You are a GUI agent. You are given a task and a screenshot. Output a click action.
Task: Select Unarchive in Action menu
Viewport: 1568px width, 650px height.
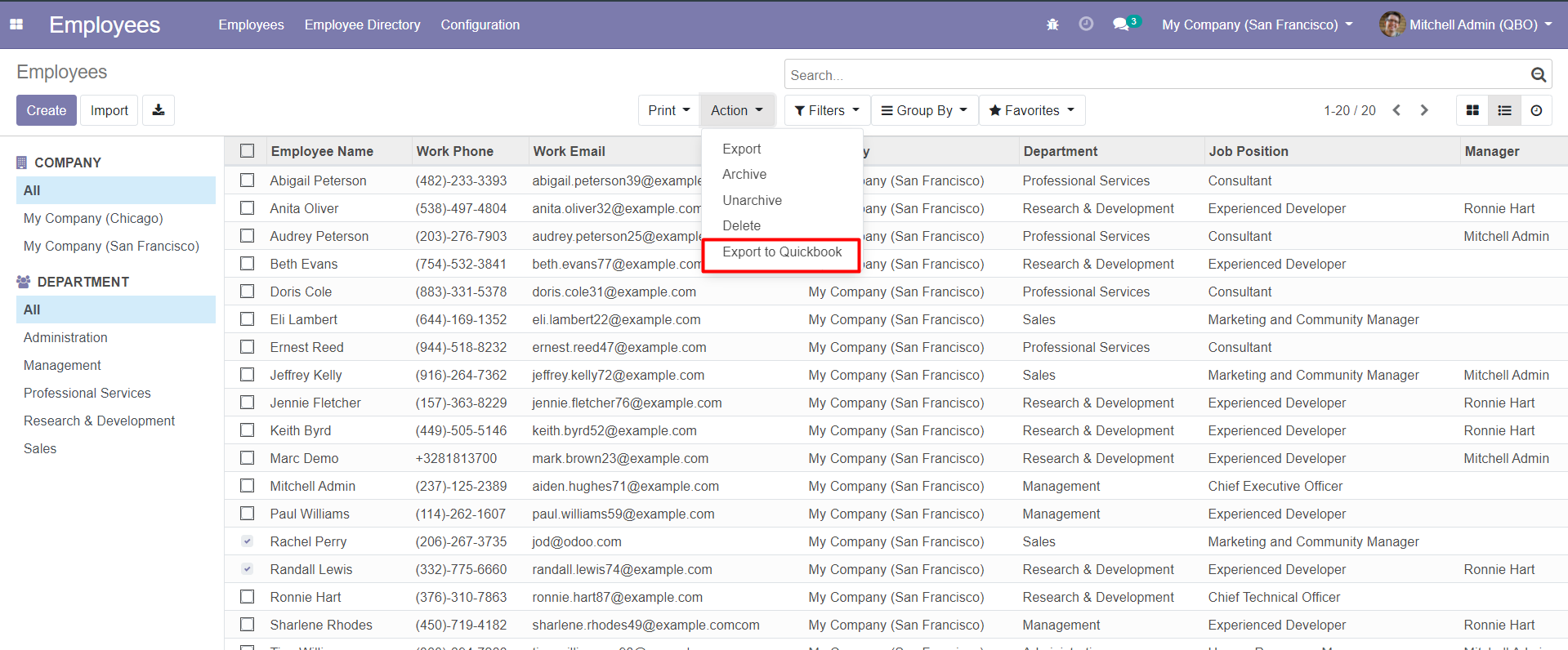click(x=752, y=200)
